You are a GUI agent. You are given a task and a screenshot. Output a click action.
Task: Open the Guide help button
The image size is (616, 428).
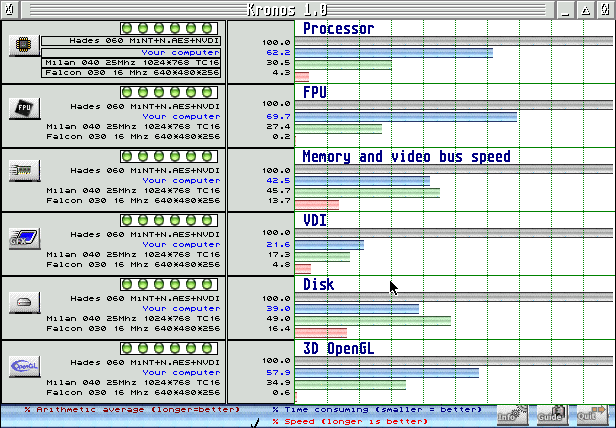pyautogui.click(x=551, y=416)
